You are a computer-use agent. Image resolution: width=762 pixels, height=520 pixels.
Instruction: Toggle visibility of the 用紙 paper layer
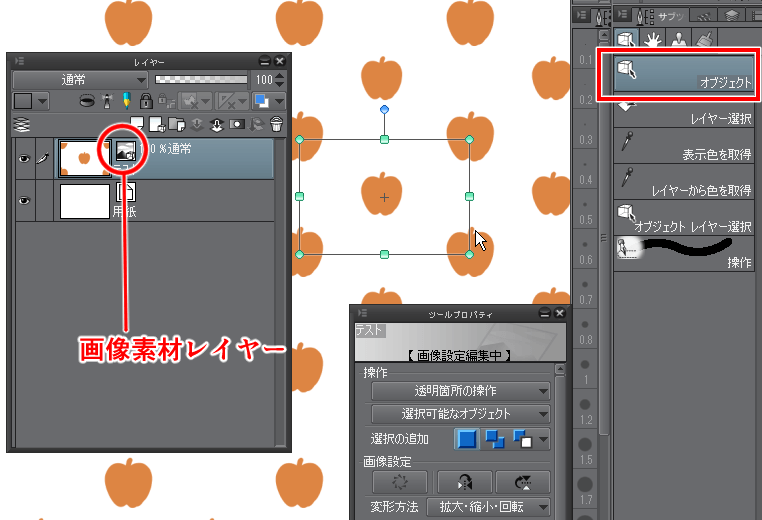click(24, 201)
